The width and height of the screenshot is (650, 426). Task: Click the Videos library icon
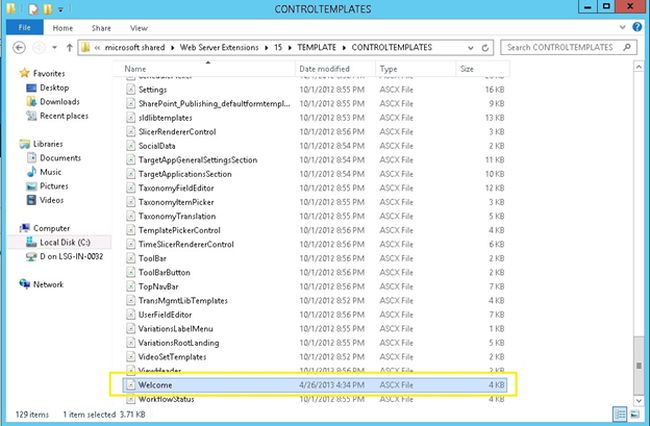click(32, 200)
